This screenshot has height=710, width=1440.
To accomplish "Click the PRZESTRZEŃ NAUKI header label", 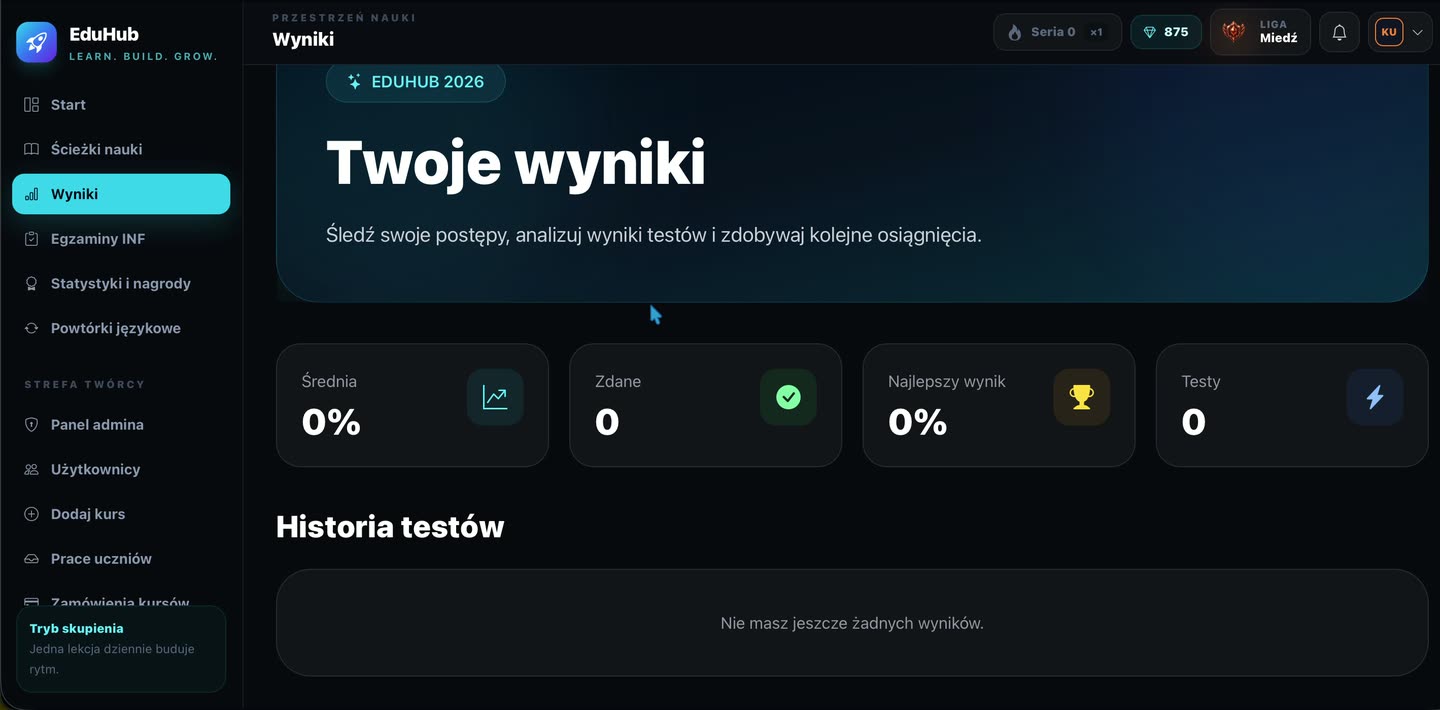I will [x=344, y=18].
